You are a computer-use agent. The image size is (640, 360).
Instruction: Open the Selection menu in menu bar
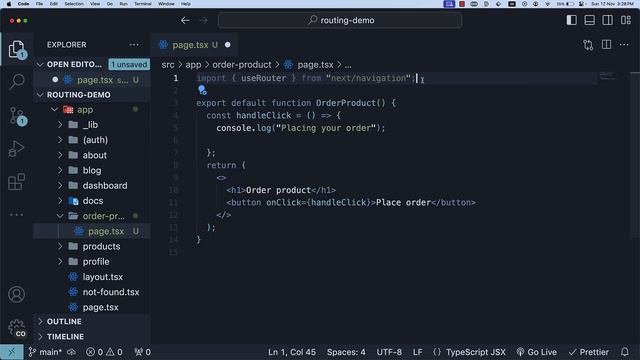coord(74,4)
